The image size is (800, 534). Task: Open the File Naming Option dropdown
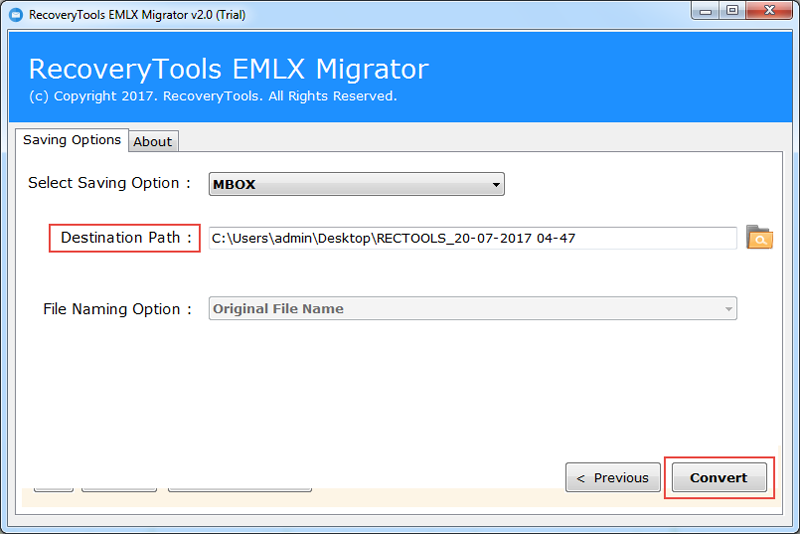click(x=472, y=309)
